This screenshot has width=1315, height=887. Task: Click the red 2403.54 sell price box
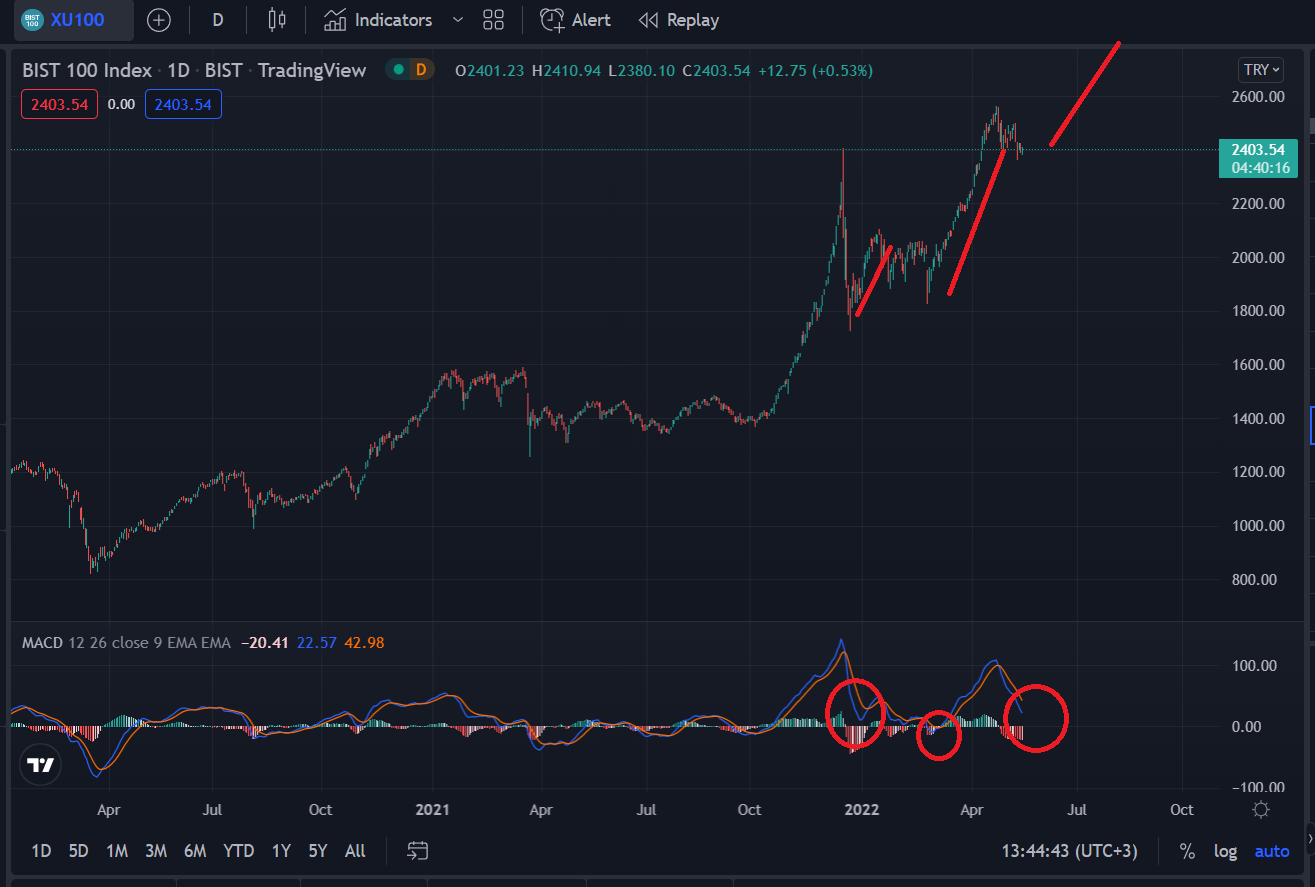point(60,104)
